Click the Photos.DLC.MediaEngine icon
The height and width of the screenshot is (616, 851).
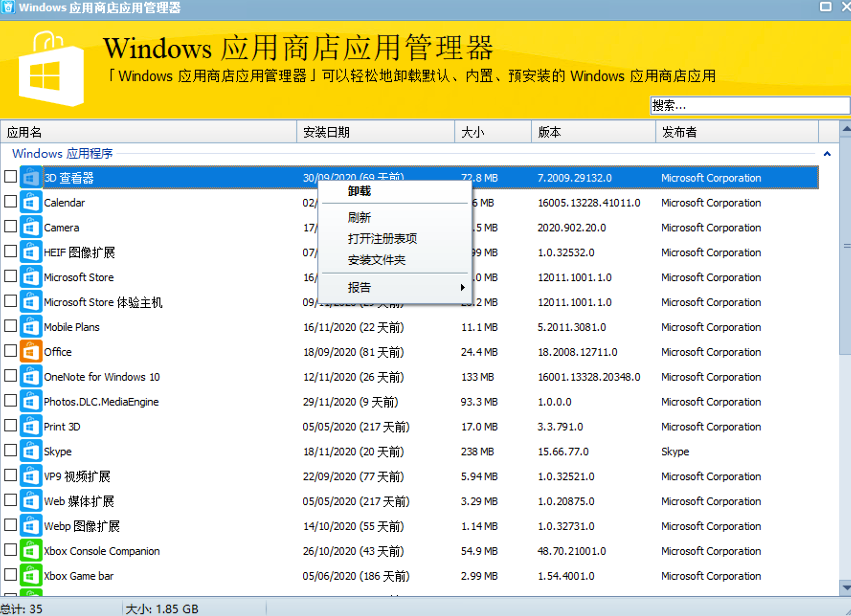[31, 402]
